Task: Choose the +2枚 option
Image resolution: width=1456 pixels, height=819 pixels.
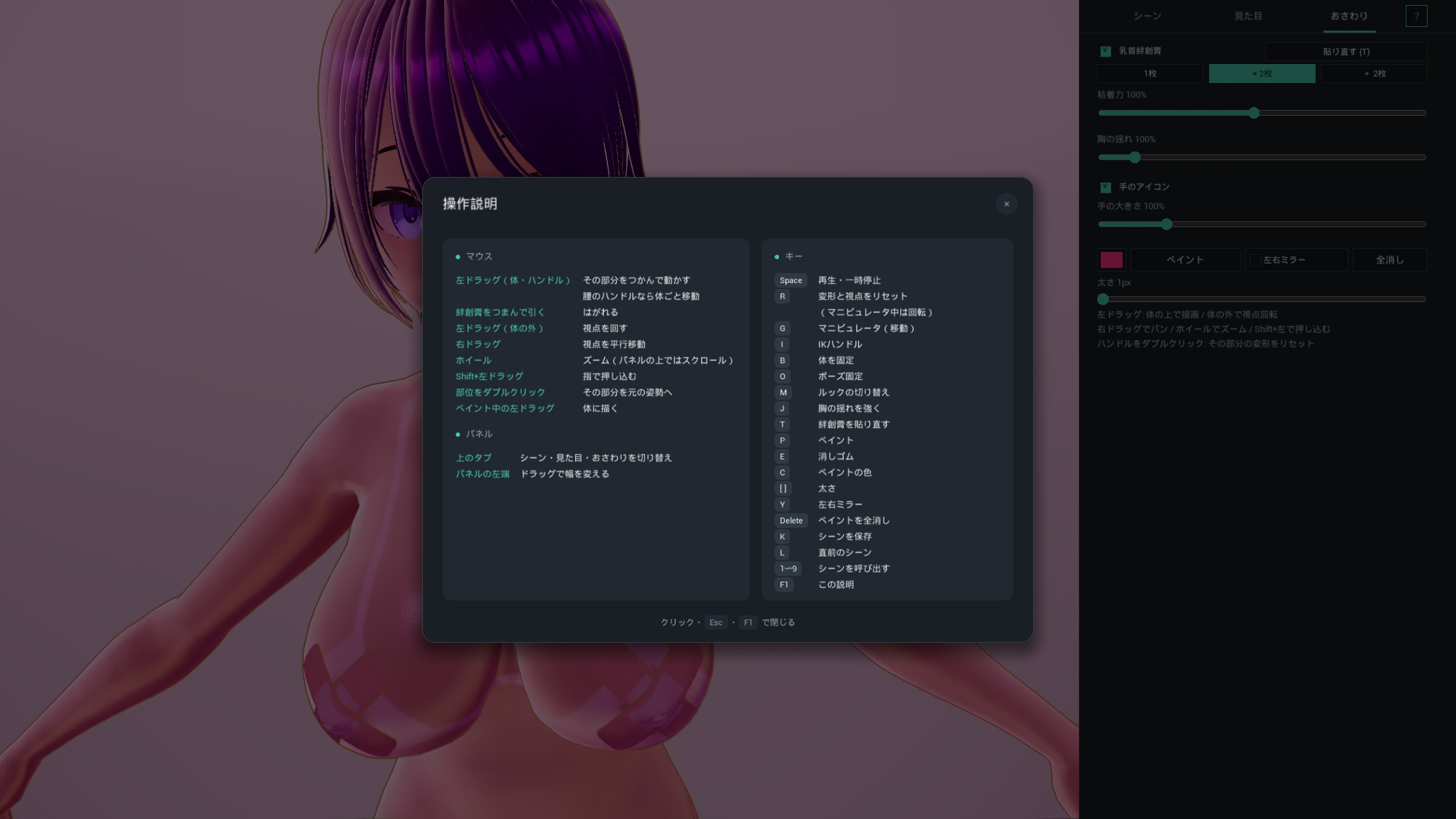Action: (x=1374, y=74)
